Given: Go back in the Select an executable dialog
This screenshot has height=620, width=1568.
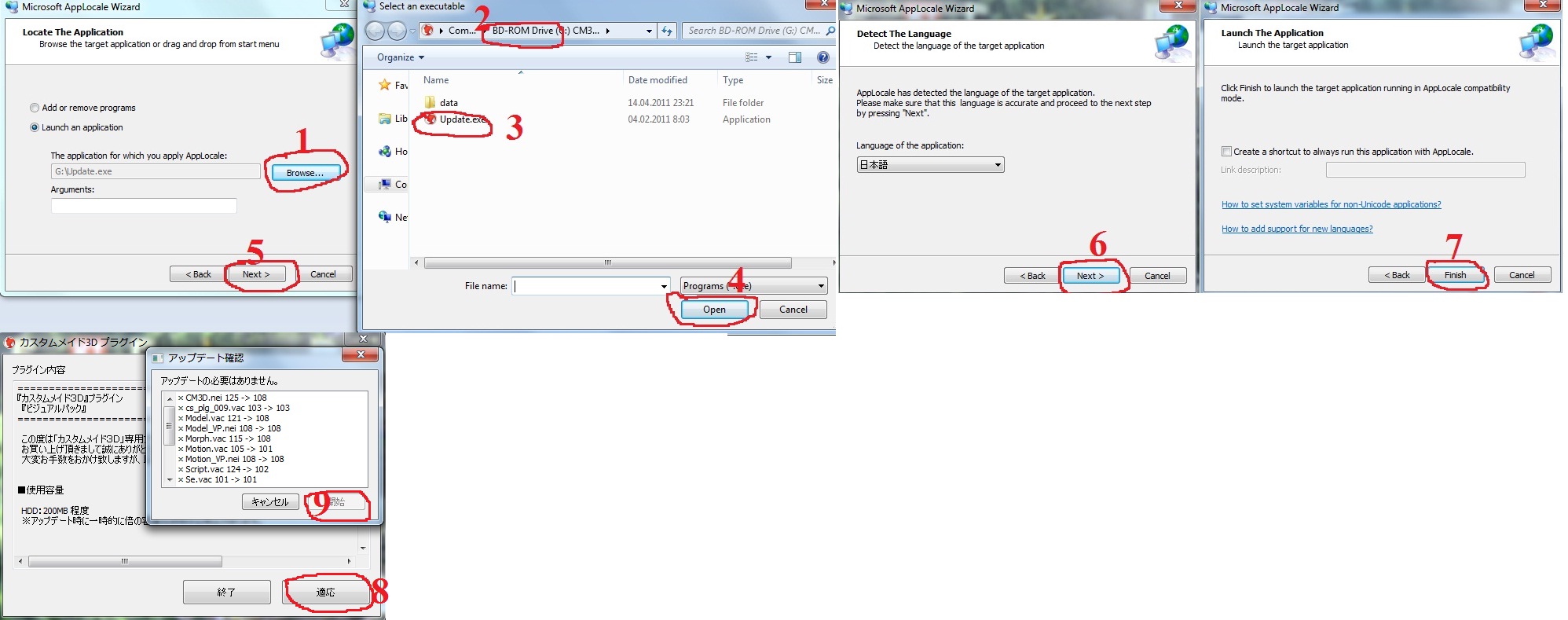Looking at the screenshot, I should 375,31.
